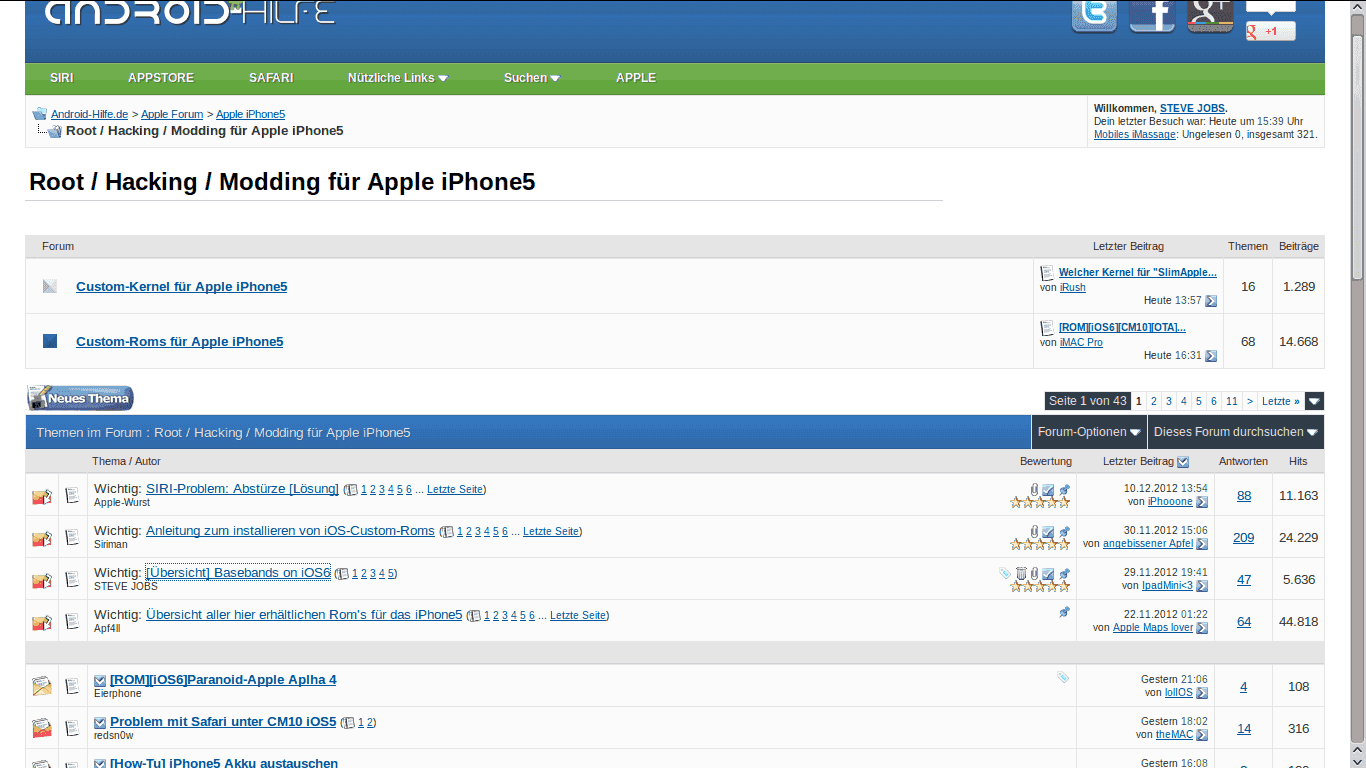This screenshot has height=768, width=1366.
Task: Click the folder icon beside Android-Hilfe.de breadcrumb
Action: (40, 114)
